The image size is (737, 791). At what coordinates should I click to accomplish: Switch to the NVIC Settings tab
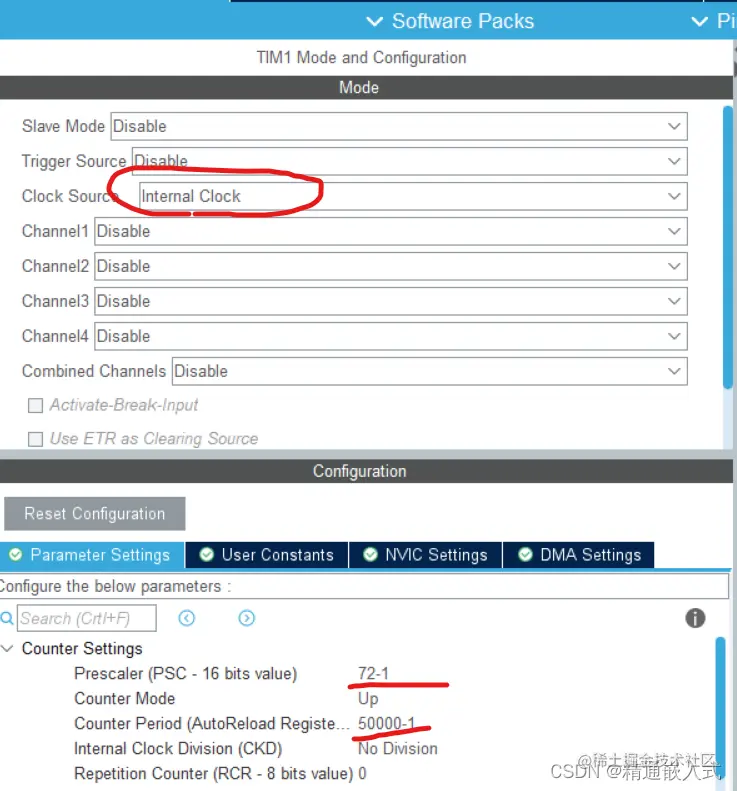click(x=425, y=555)
